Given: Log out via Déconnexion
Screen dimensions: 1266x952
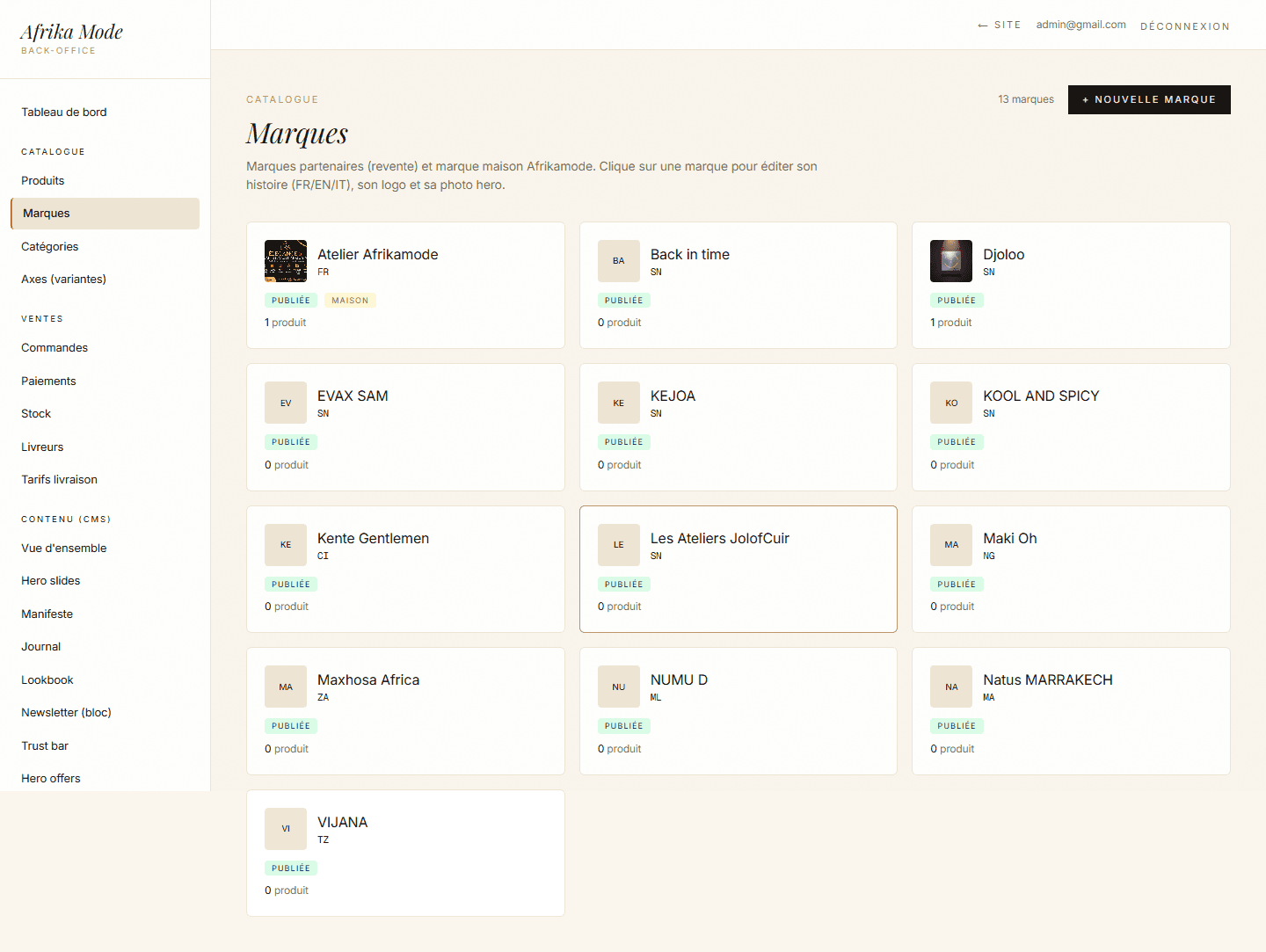Looking at the screenshot, I should [x=1185, y=26].
